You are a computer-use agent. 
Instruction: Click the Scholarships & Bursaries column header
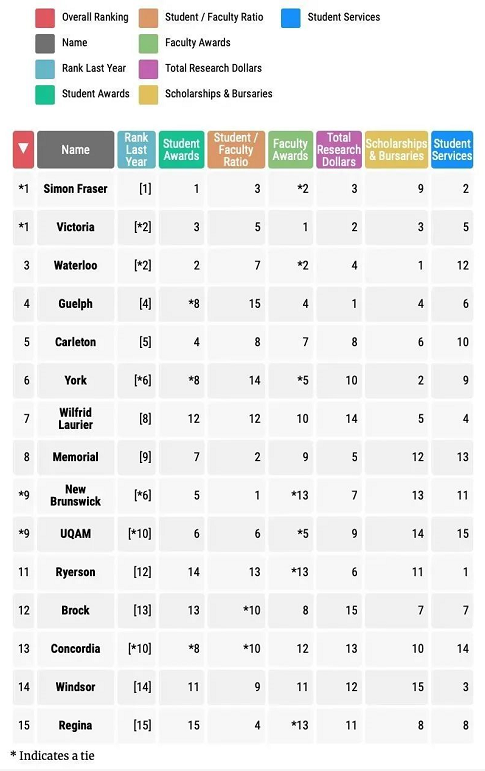click(x=396, y=149)
